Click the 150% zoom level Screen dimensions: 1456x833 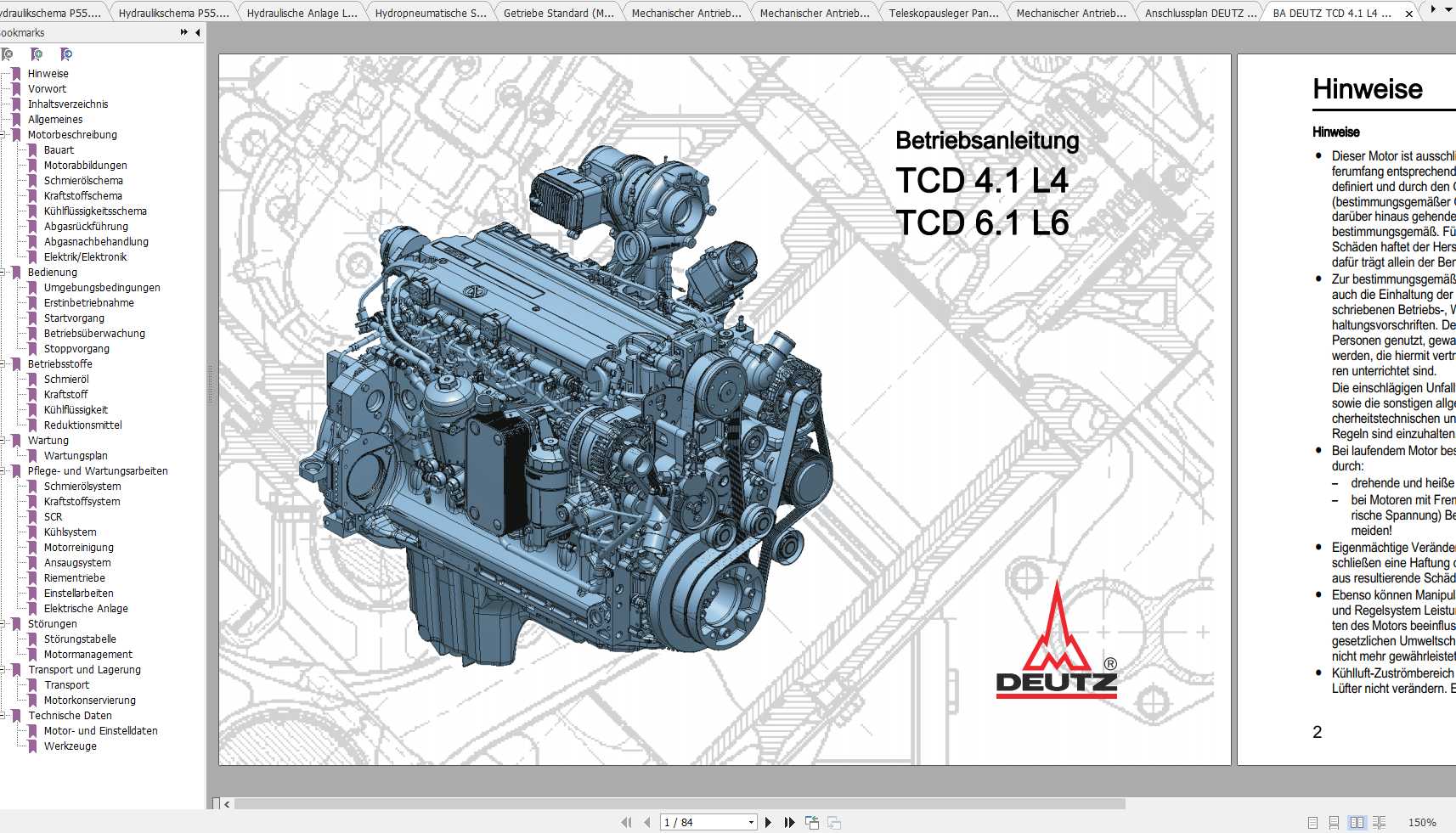[1422, 822]
